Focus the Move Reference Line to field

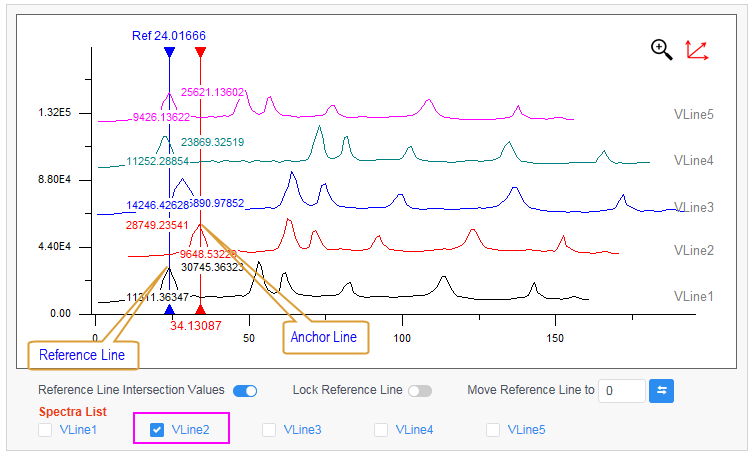[621, 390]
